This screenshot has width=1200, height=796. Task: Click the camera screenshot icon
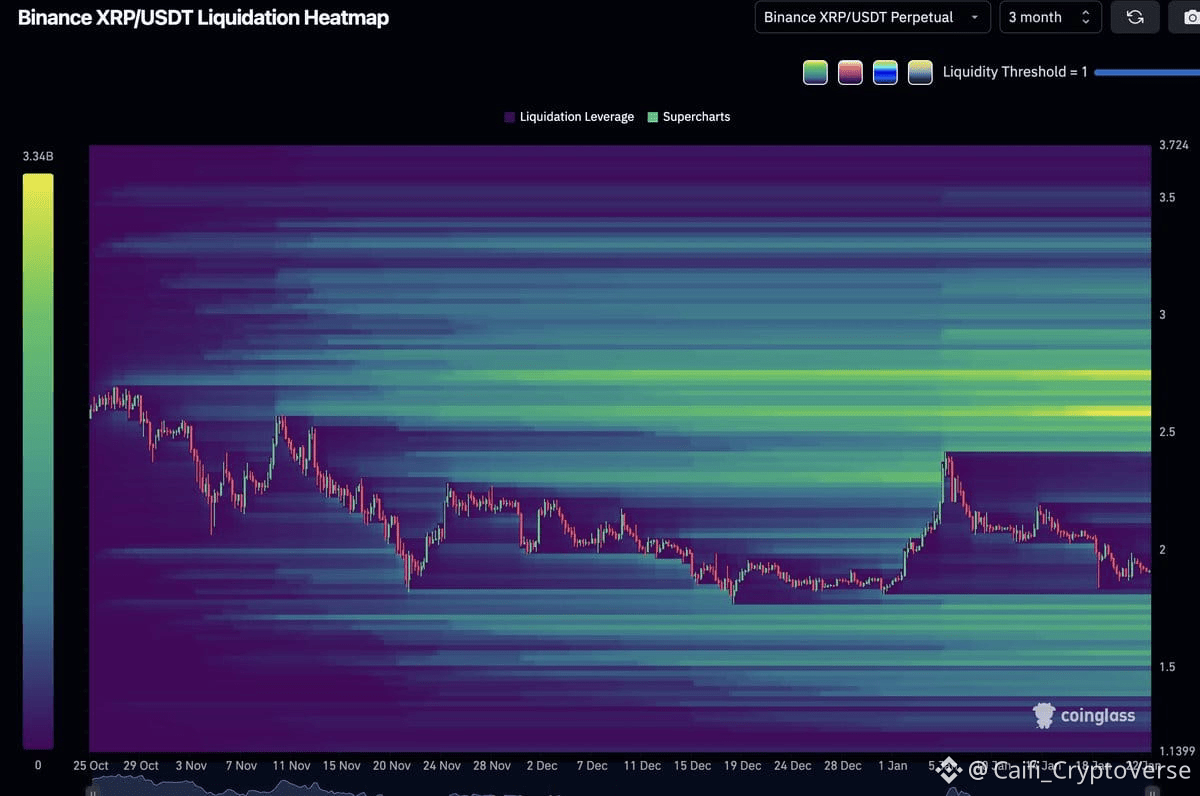(x=1186, y=17)
